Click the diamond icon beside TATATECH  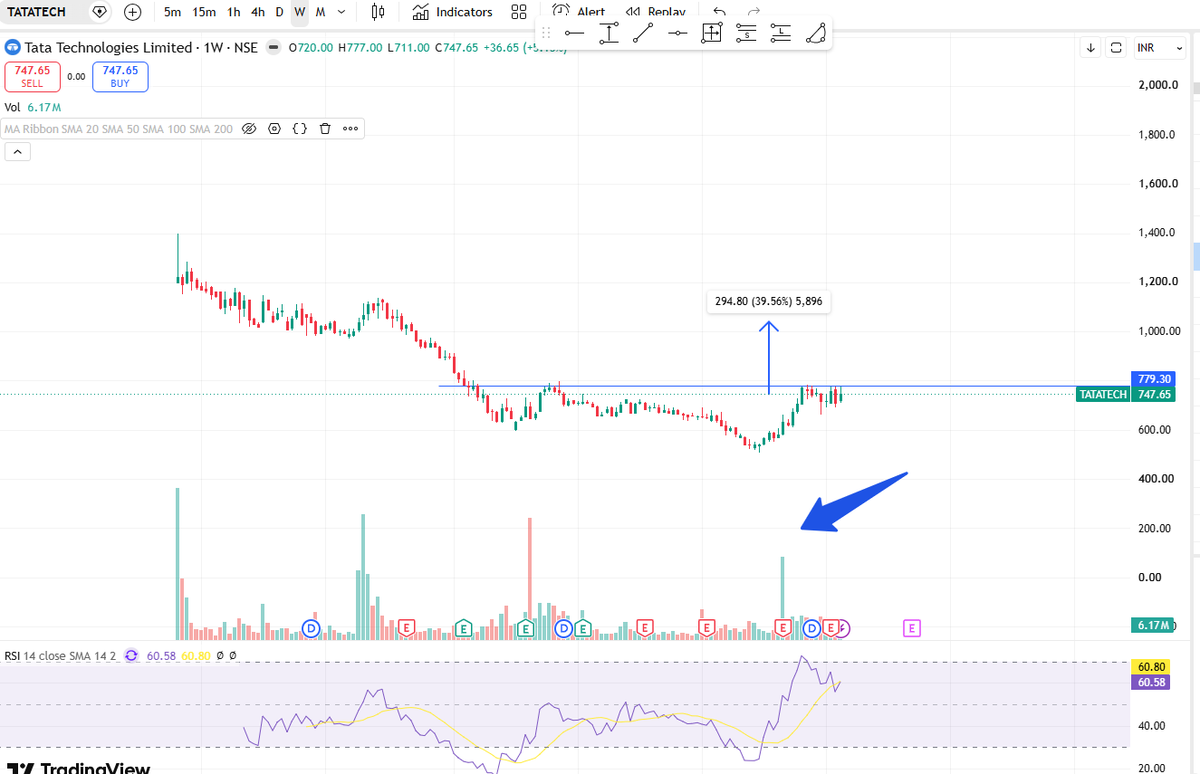click(98, 12)
